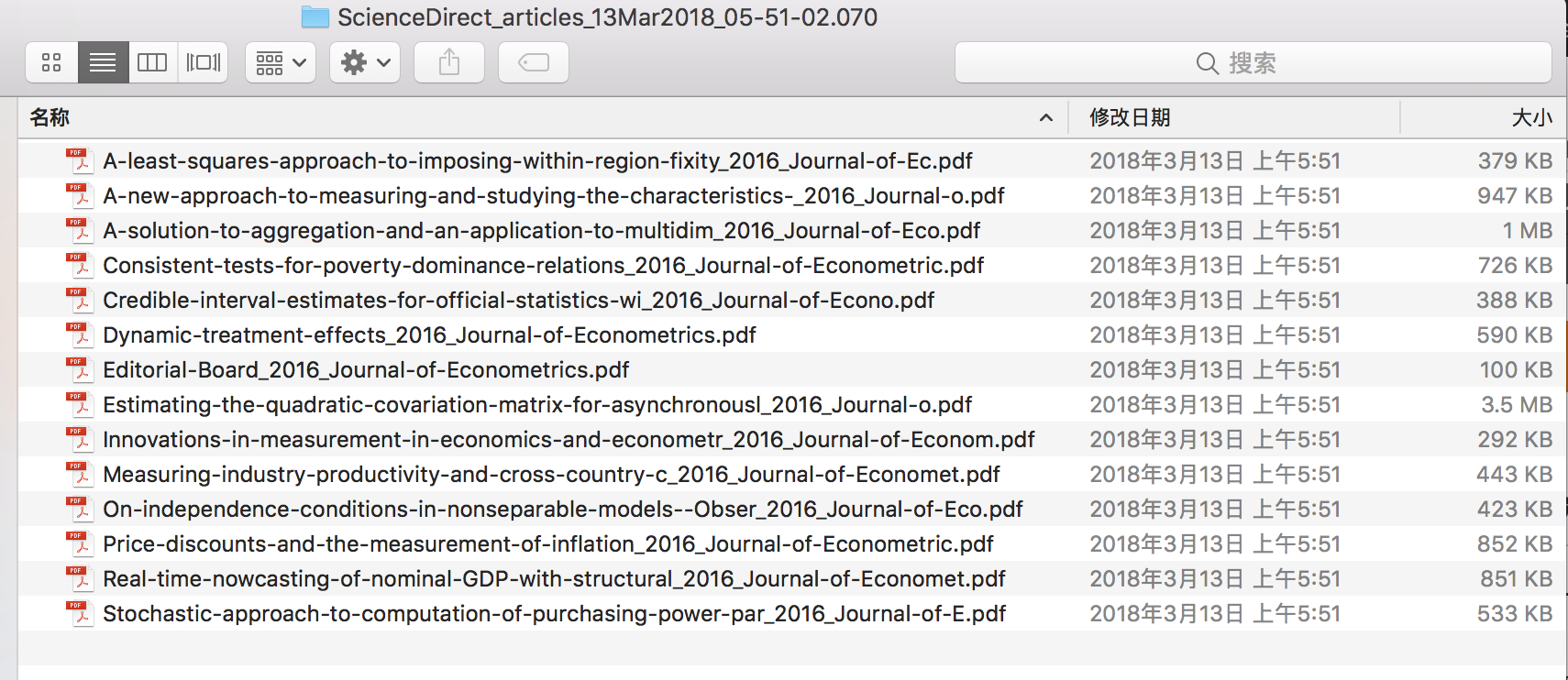Select the Consistent-tests-for-poverty-dominance PDF
This screenshot has width=1568, height=680.
pos(543,266)
